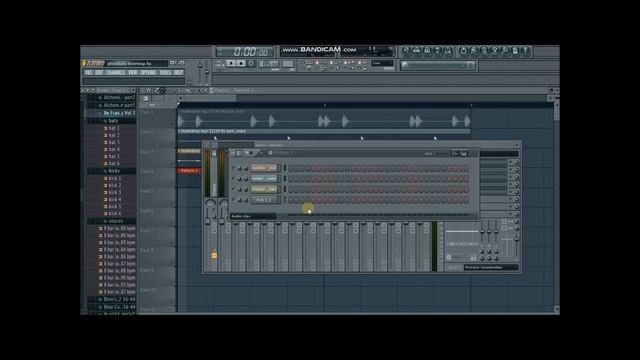Click the question mark help icon

tap(526, 51)
